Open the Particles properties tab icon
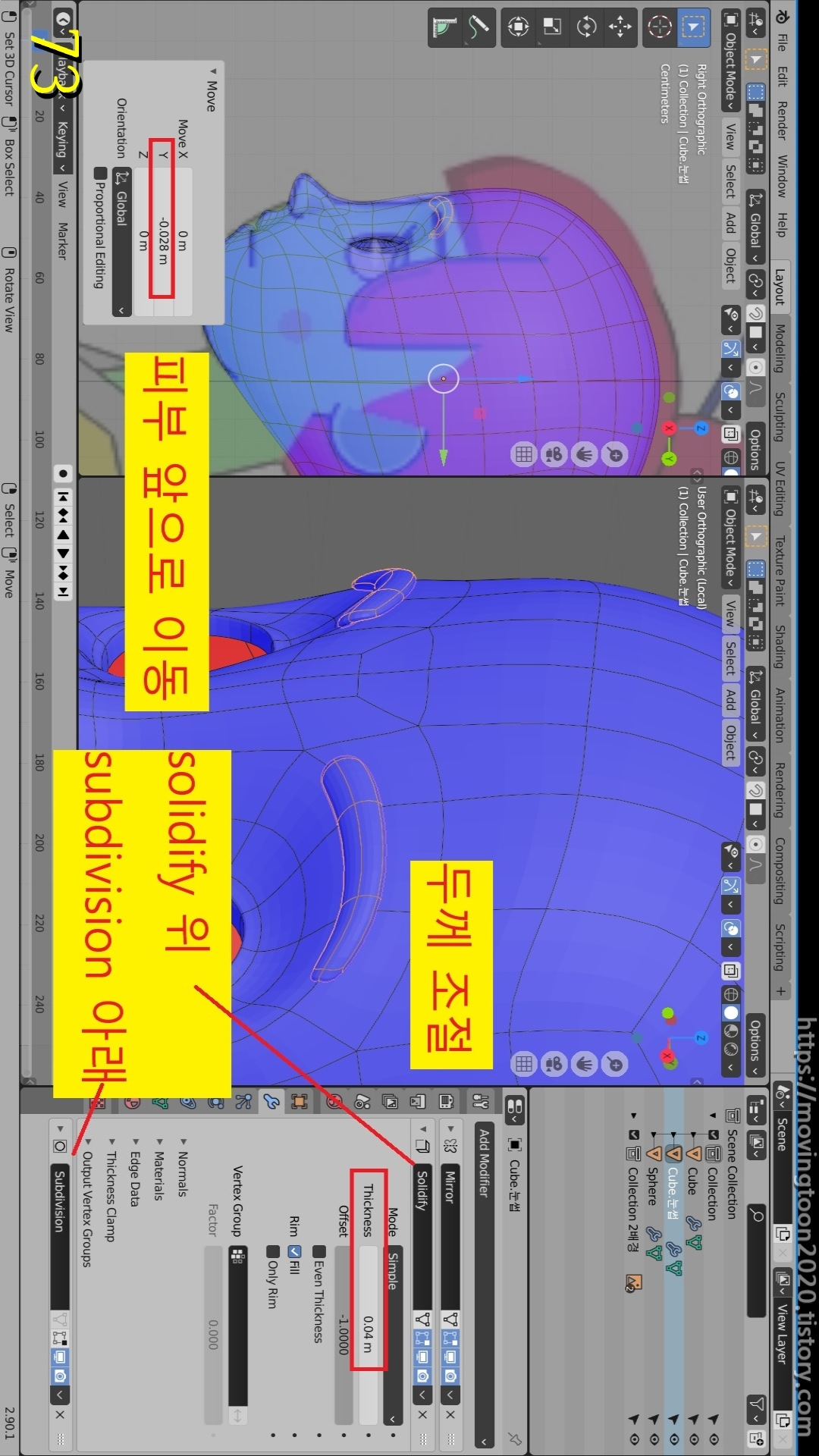Screen dimensions: 819x1456 click(243, 1102)
